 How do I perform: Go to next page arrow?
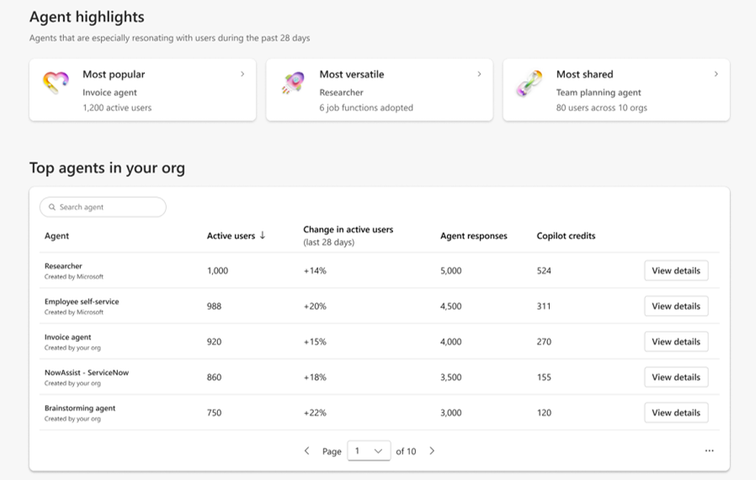[x=432, y=451]
